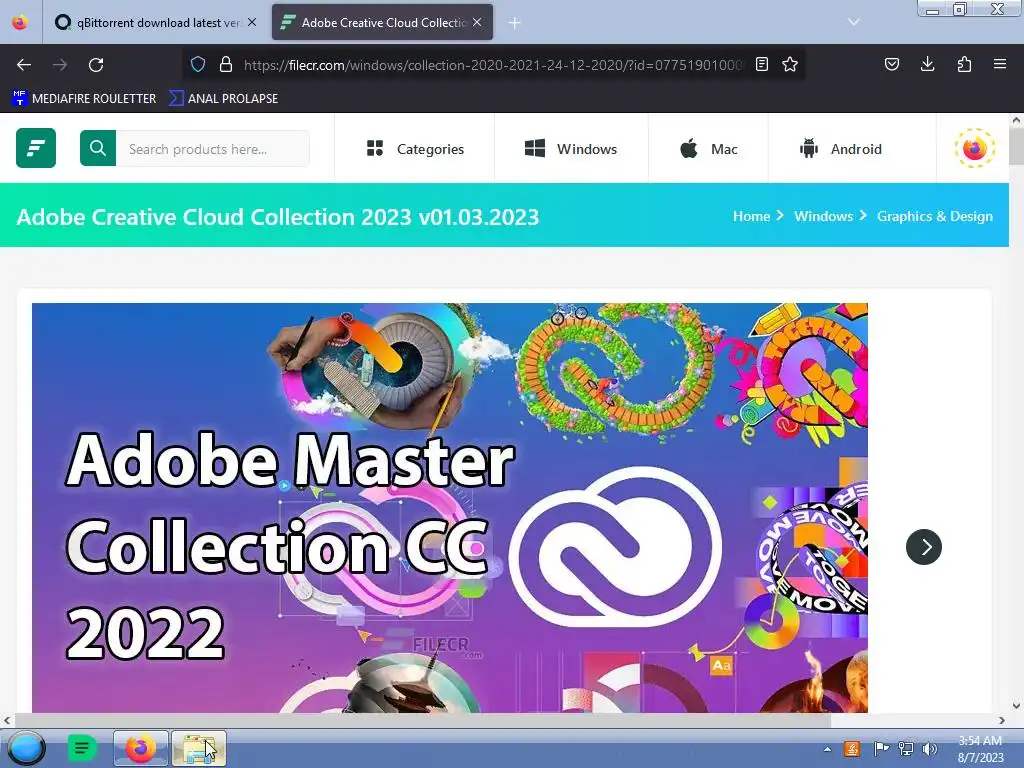The width and height of the screenshot is (1024, 768).
Task: Open the Mac menu item
Action: (709, 149)
